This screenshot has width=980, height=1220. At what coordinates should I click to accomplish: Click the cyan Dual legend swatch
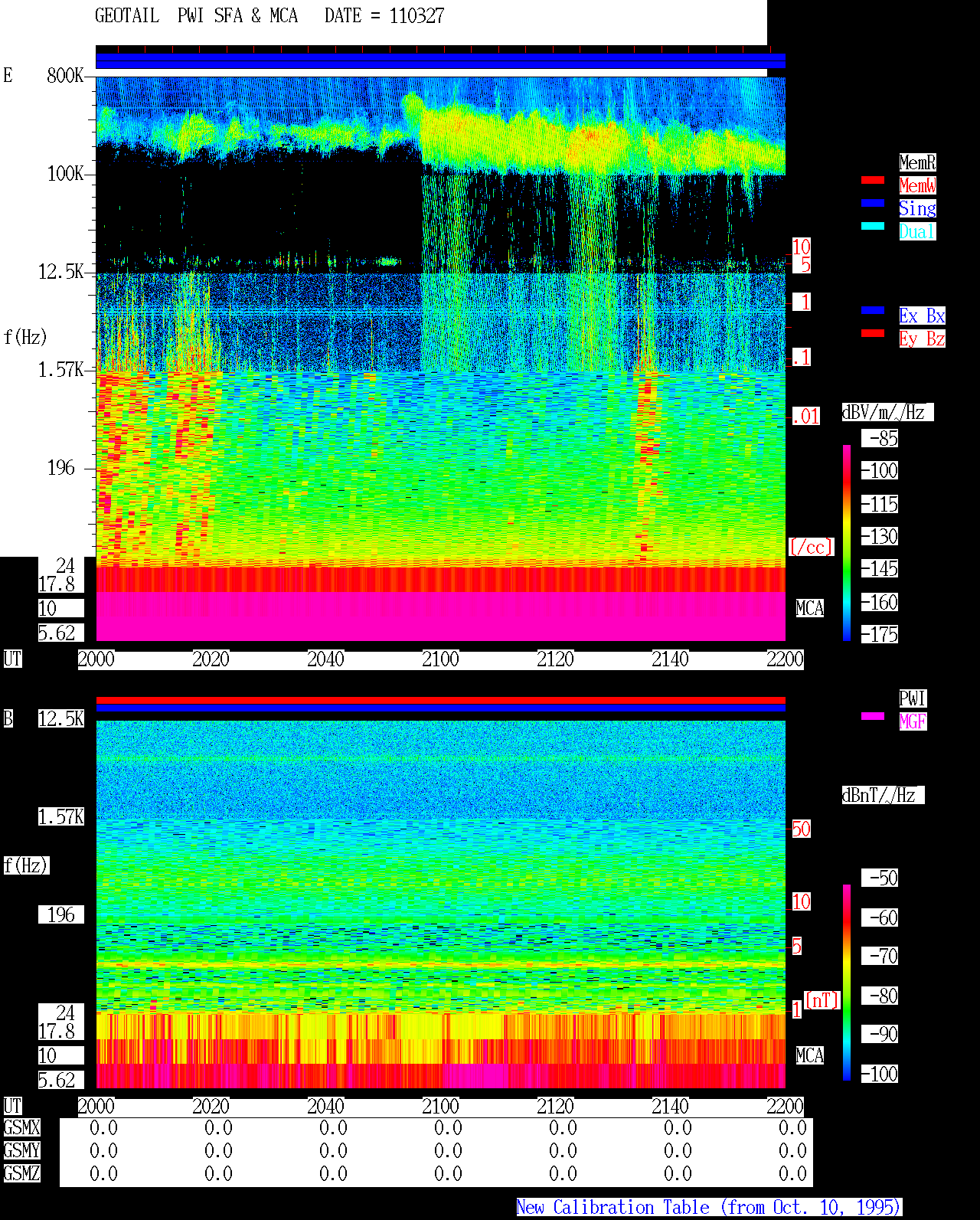(x=873, y=226)
